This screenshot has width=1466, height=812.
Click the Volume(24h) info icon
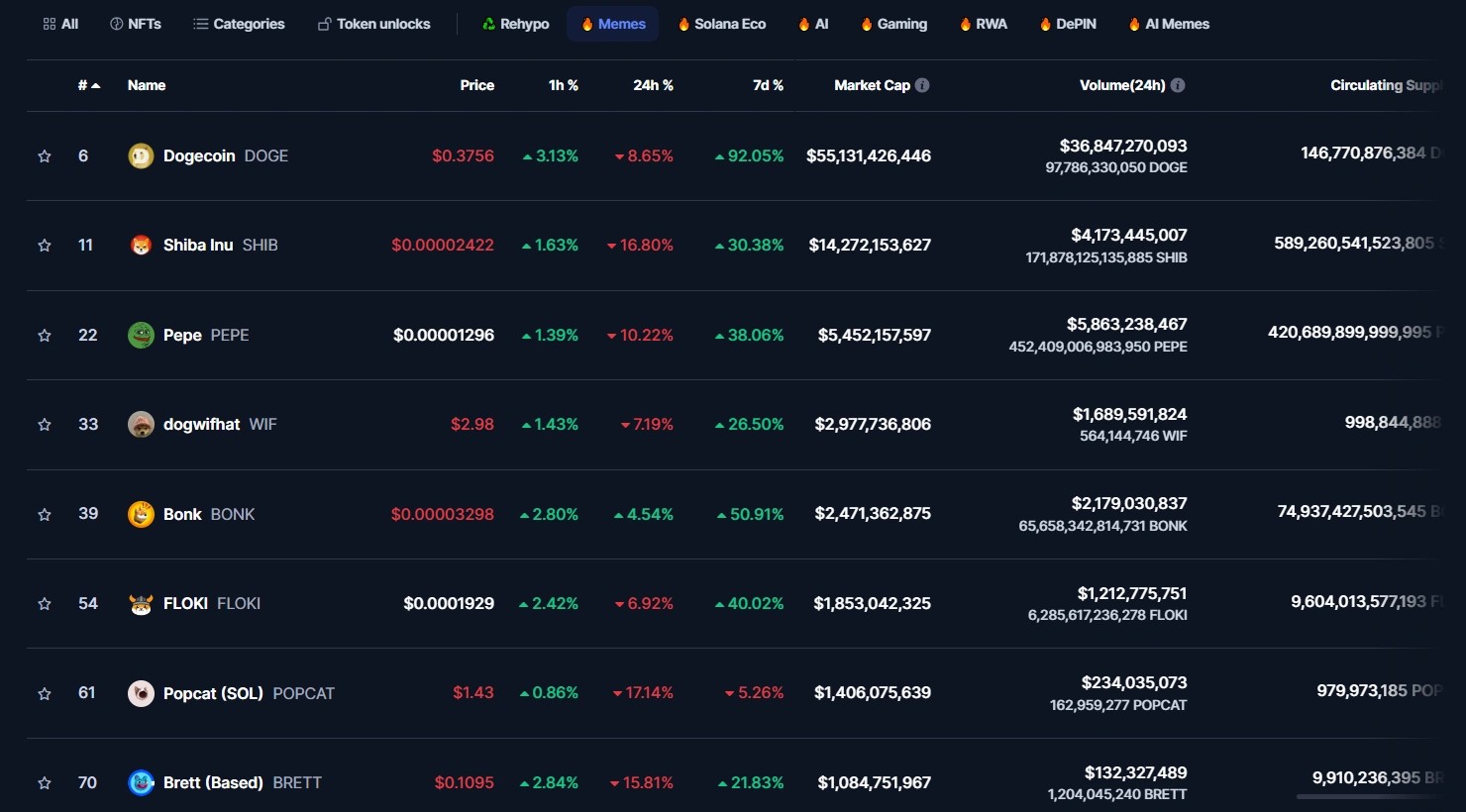1178,85
